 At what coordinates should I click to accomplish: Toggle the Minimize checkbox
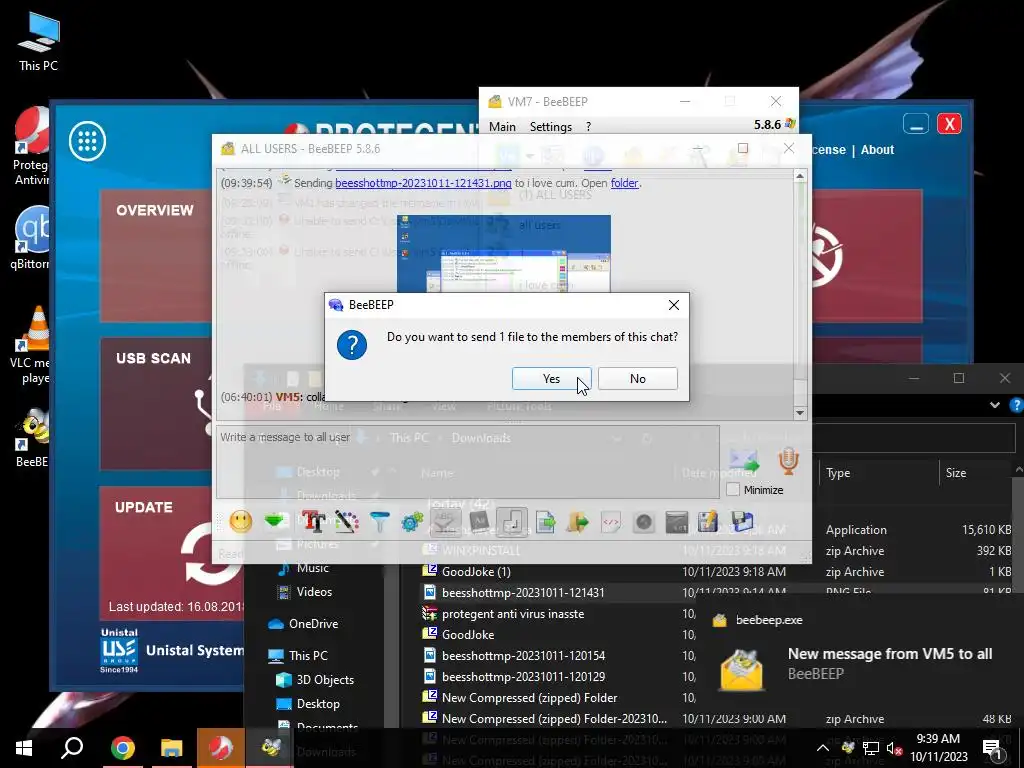point(733,489)
